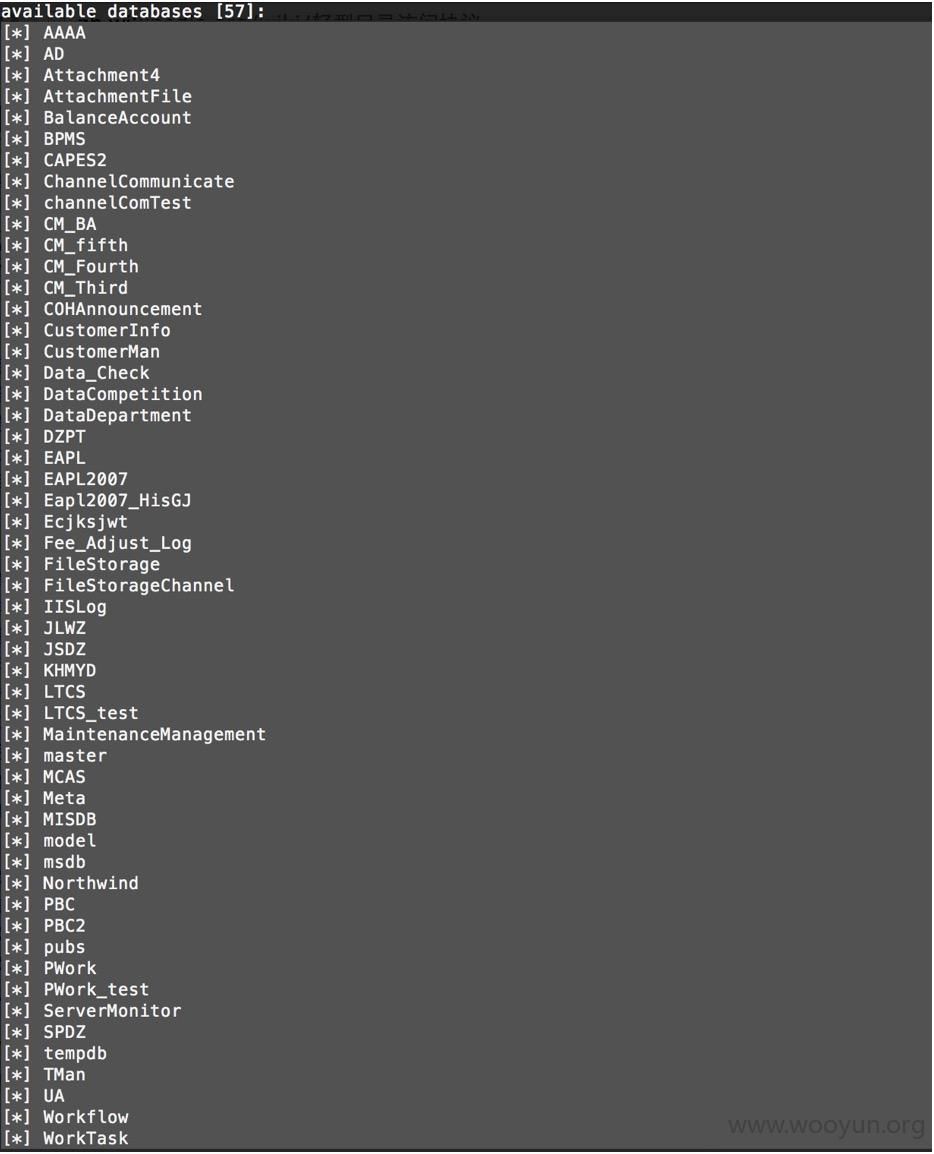Click the Eapl2007_HisGJ database line
This screenshot has height=1154, width=934.
coord(117,500)
